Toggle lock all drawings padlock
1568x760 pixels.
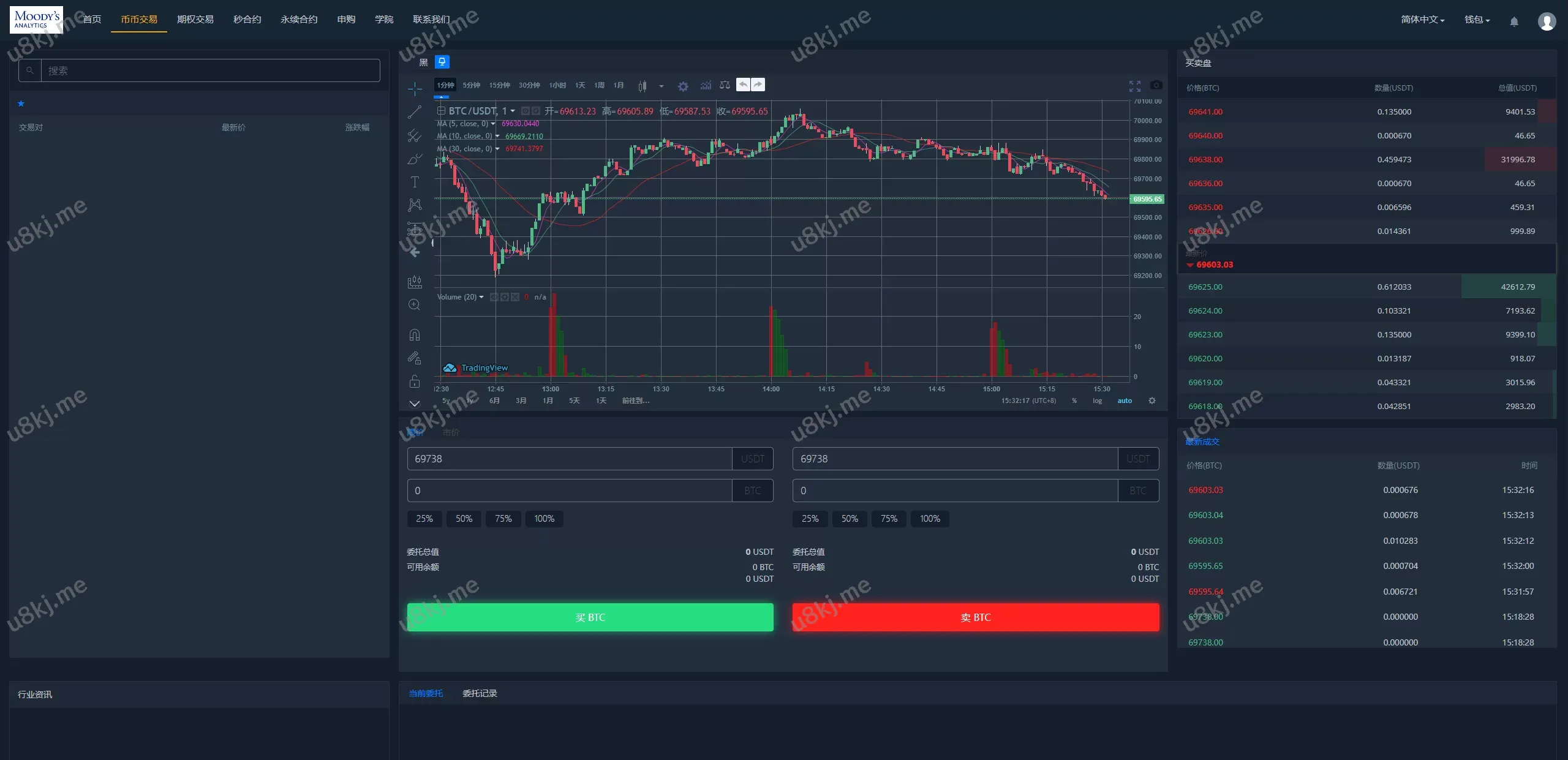(x=415, y=381)
